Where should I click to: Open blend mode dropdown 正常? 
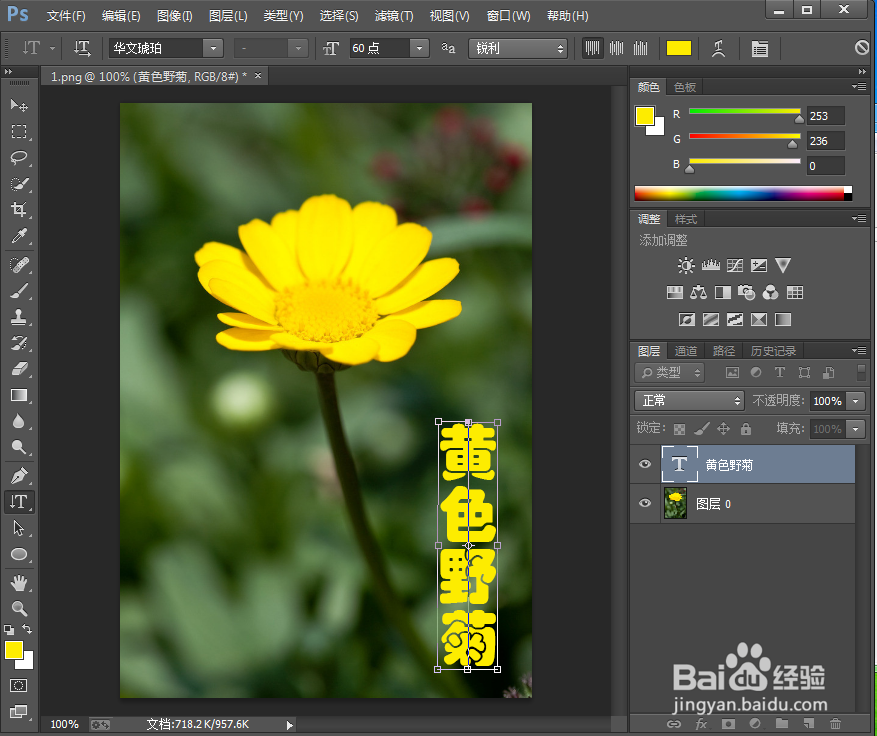[689, 400]
